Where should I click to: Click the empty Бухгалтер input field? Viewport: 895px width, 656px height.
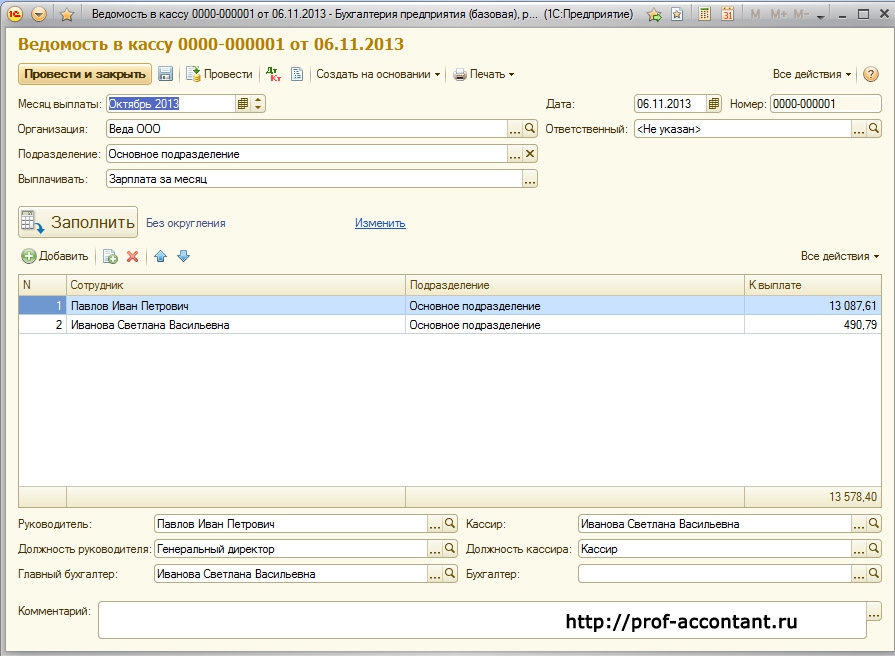(715, 574)
